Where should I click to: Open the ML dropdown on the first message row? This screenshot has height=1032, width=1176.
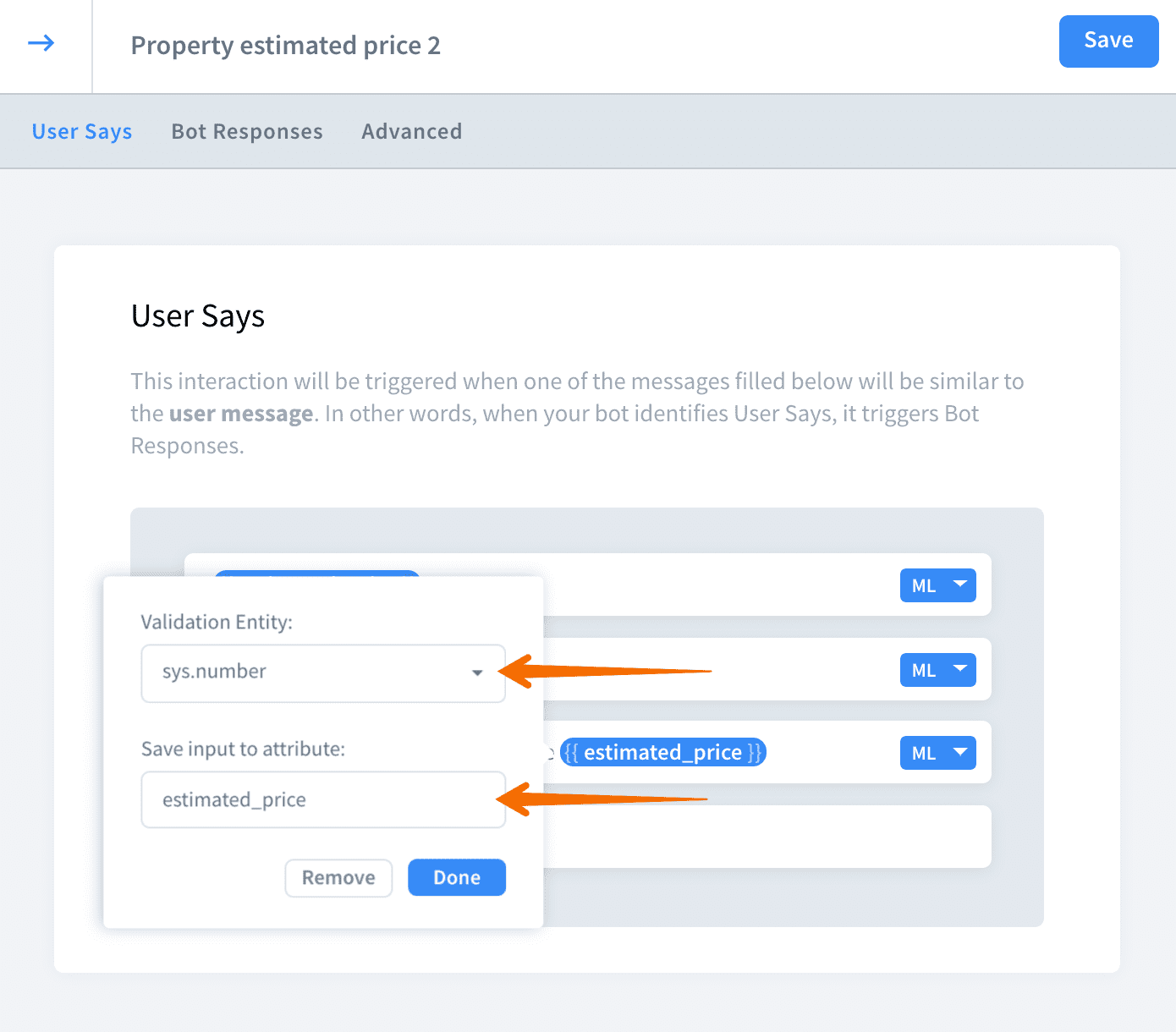click(937, 585)
